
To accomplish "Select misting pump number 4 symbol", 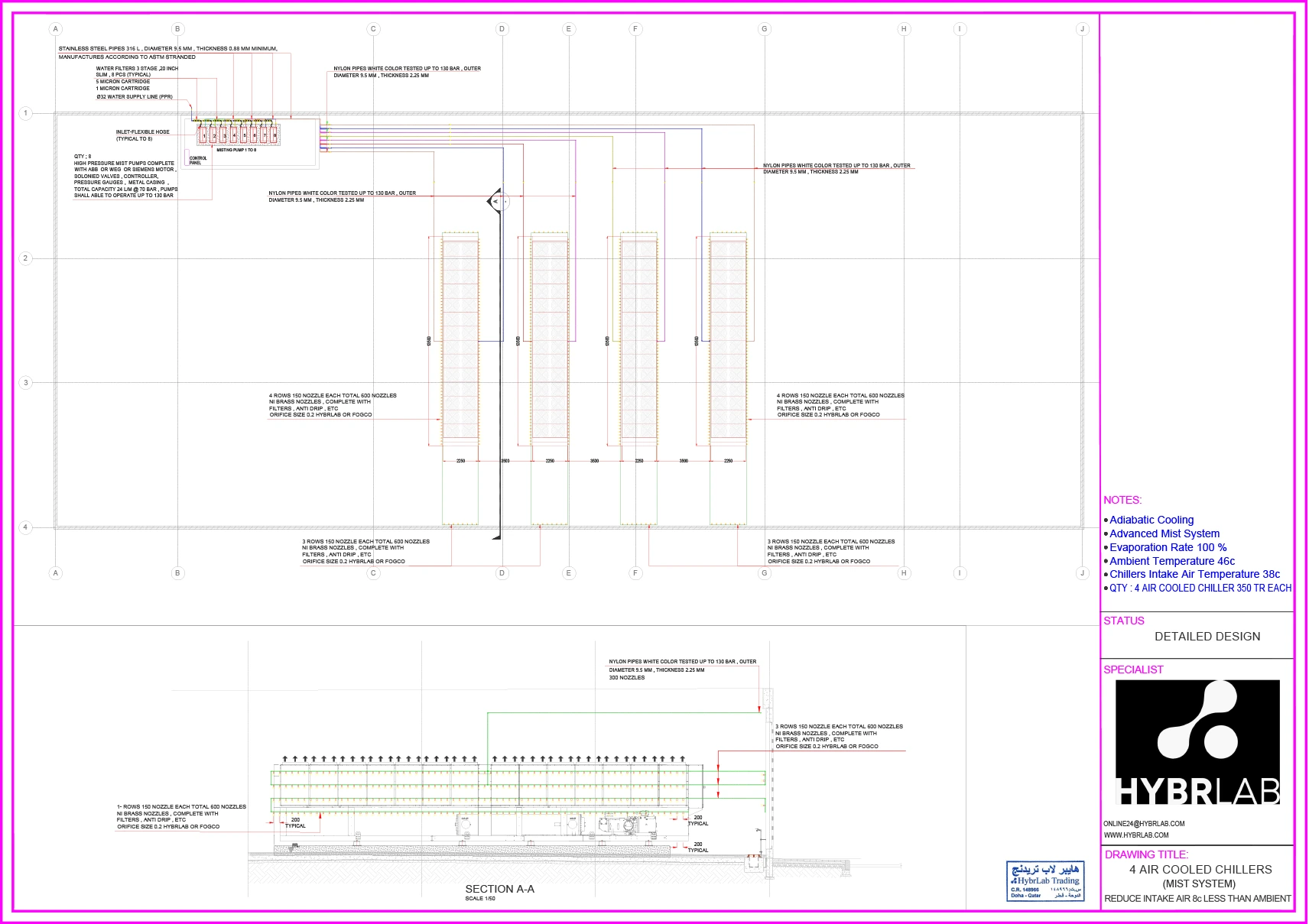I will click(x=233, y=135).
